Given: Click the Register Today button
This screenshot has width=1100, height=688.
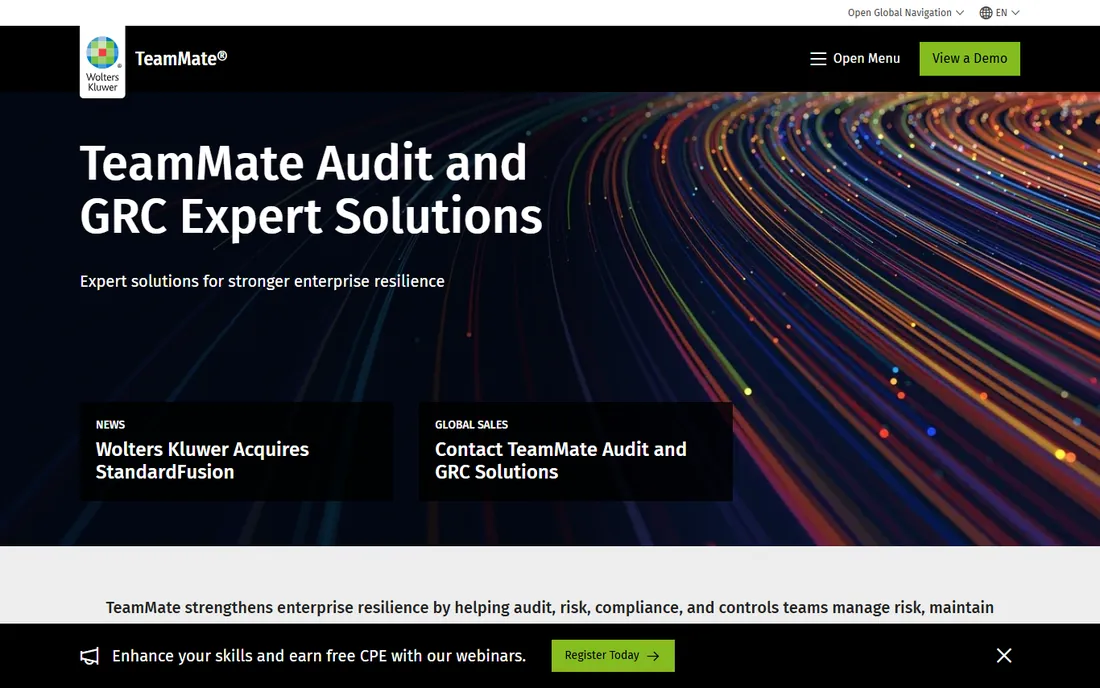Looking at the screenshot, I should pos(613,656).
